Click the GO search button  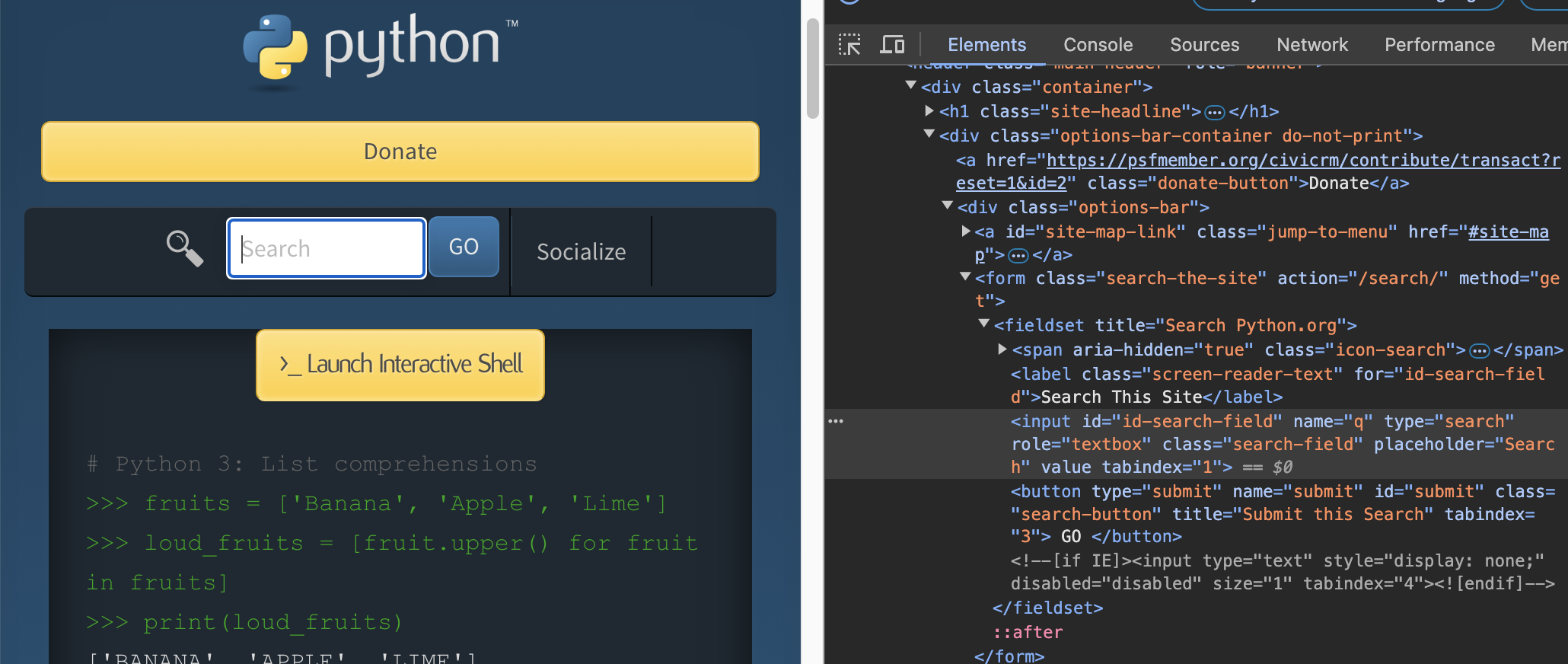click(464, 247)
